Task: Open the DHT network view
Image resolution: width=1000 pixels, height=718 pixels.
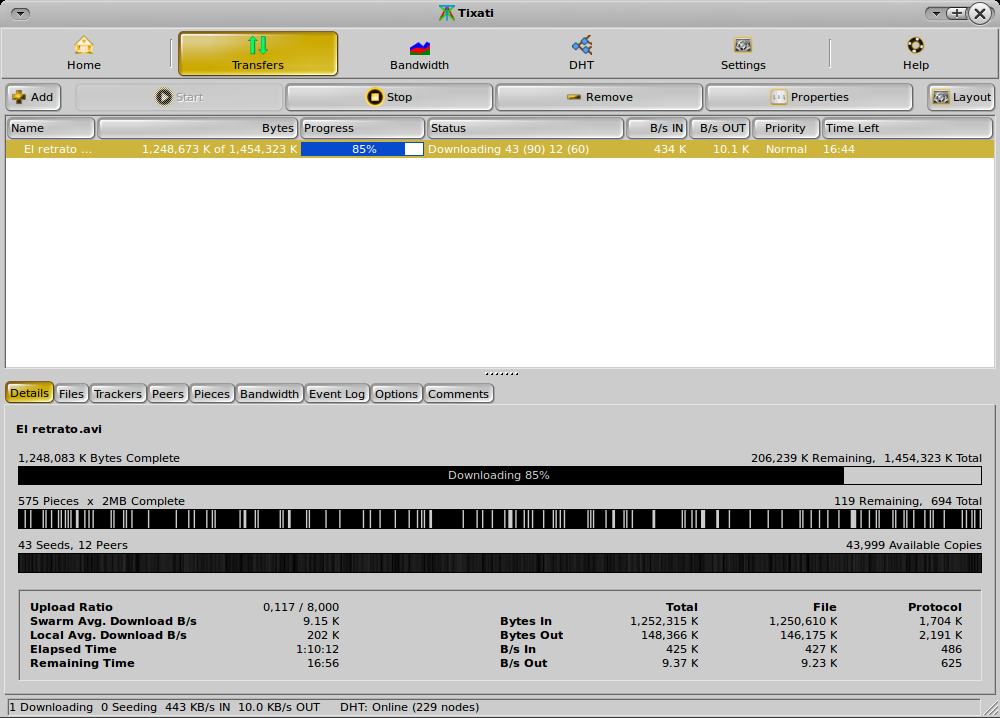Action: point(581,52)
